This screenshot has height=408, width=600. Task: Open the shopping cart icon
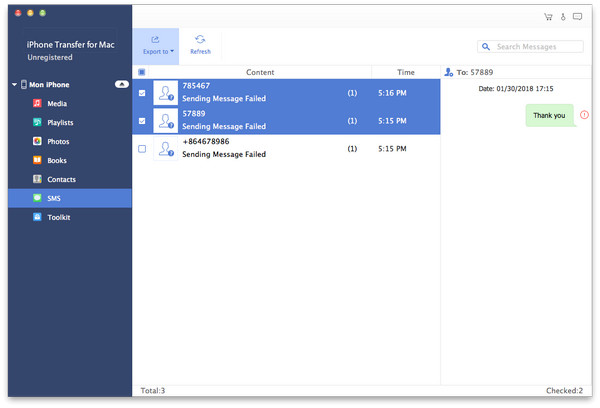[x=548, y=17]
